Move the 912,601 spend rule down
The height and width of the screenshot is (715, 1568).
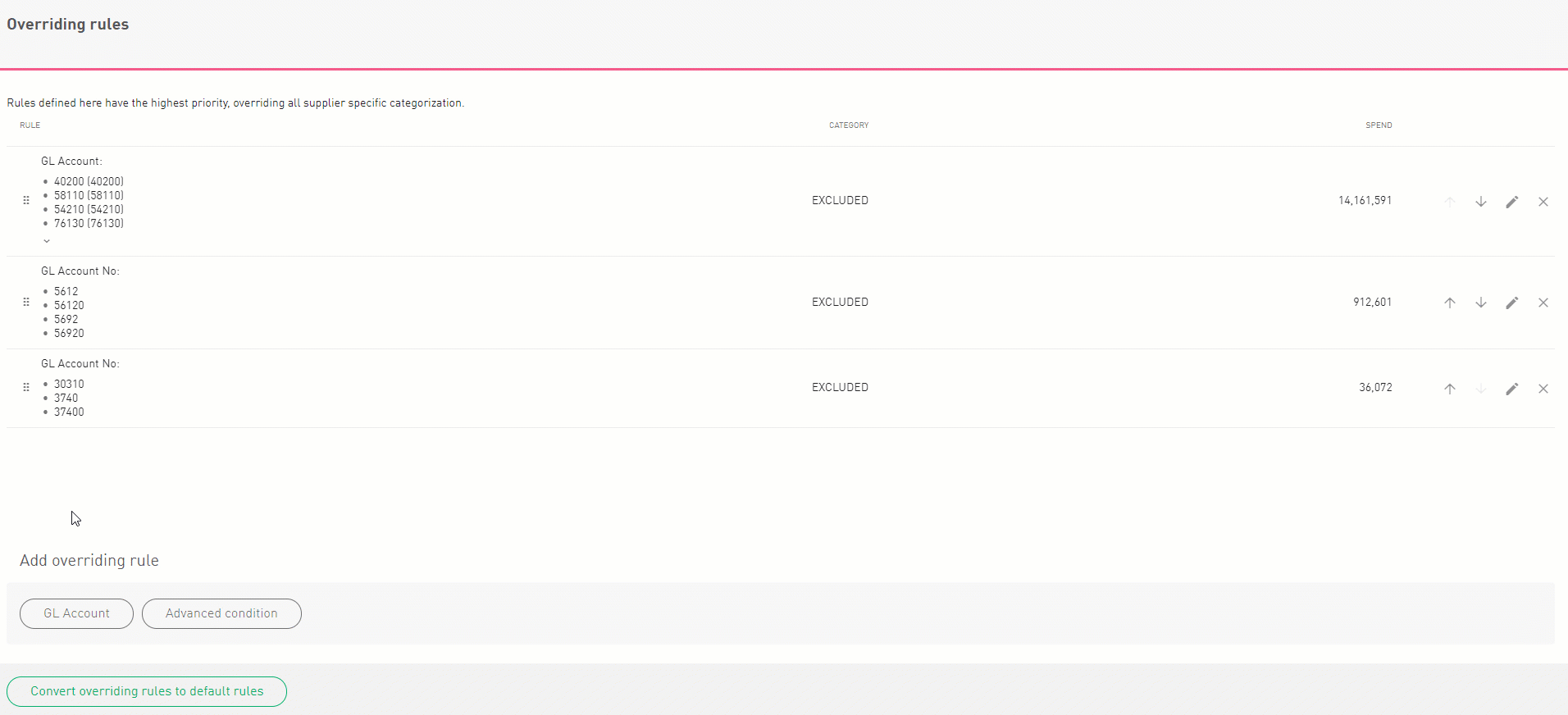tap(1480, 303)
